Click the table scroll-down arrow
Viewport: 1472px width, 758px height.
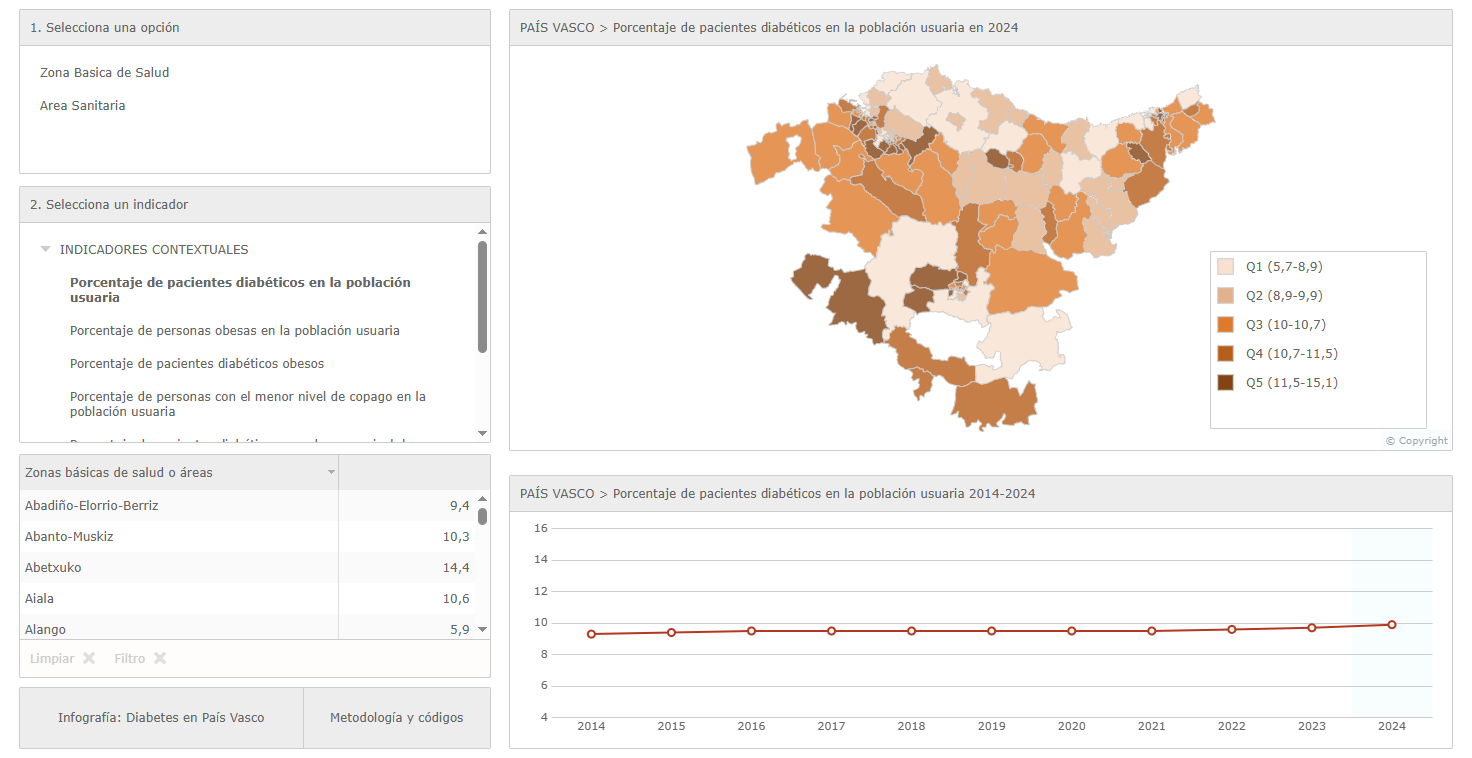(x=482, y=629)
